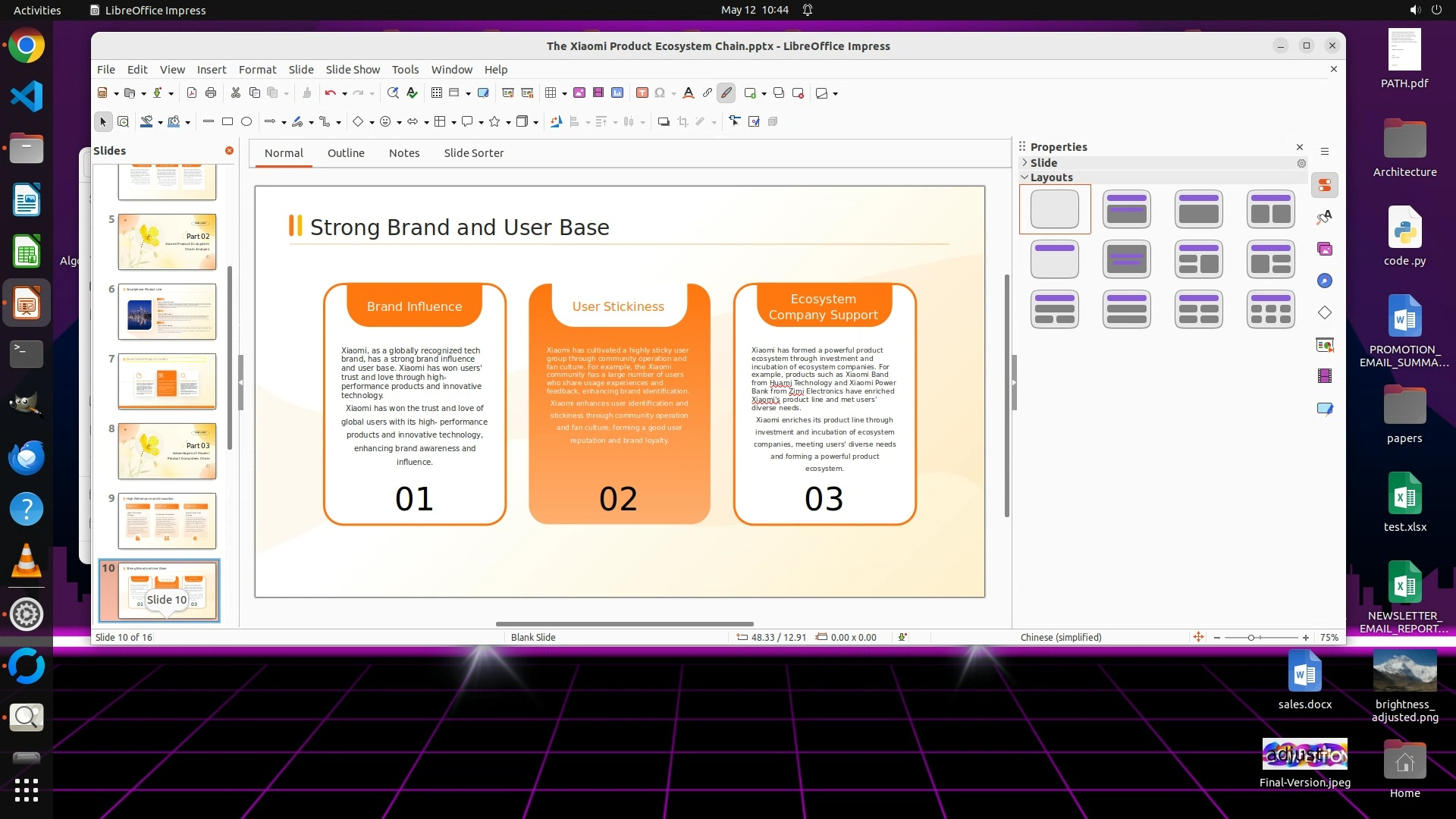Image resolution: width=1456 pixels, height=819 pixels.
Task: Select Title, Content layout thumbnail
Action: 1198,209
